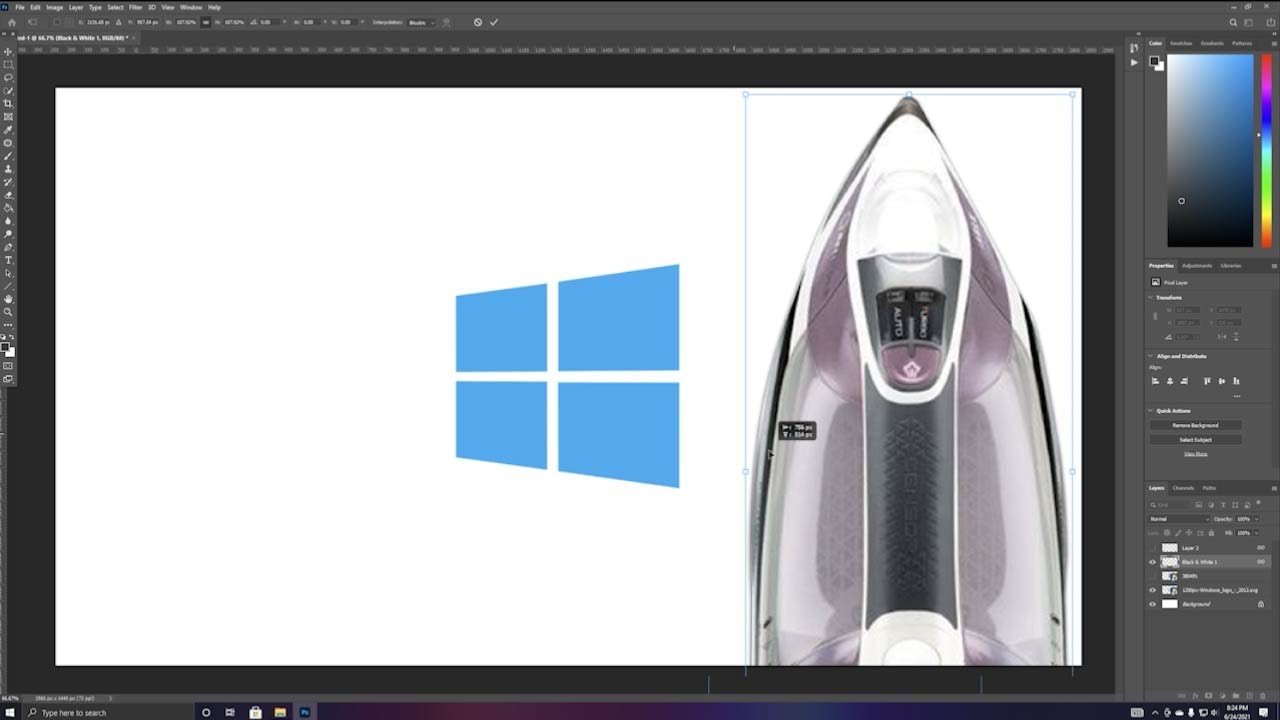Open Task View in the taskbar
Viewport: 1280px width, 720px height.
(x=230, y=712)
